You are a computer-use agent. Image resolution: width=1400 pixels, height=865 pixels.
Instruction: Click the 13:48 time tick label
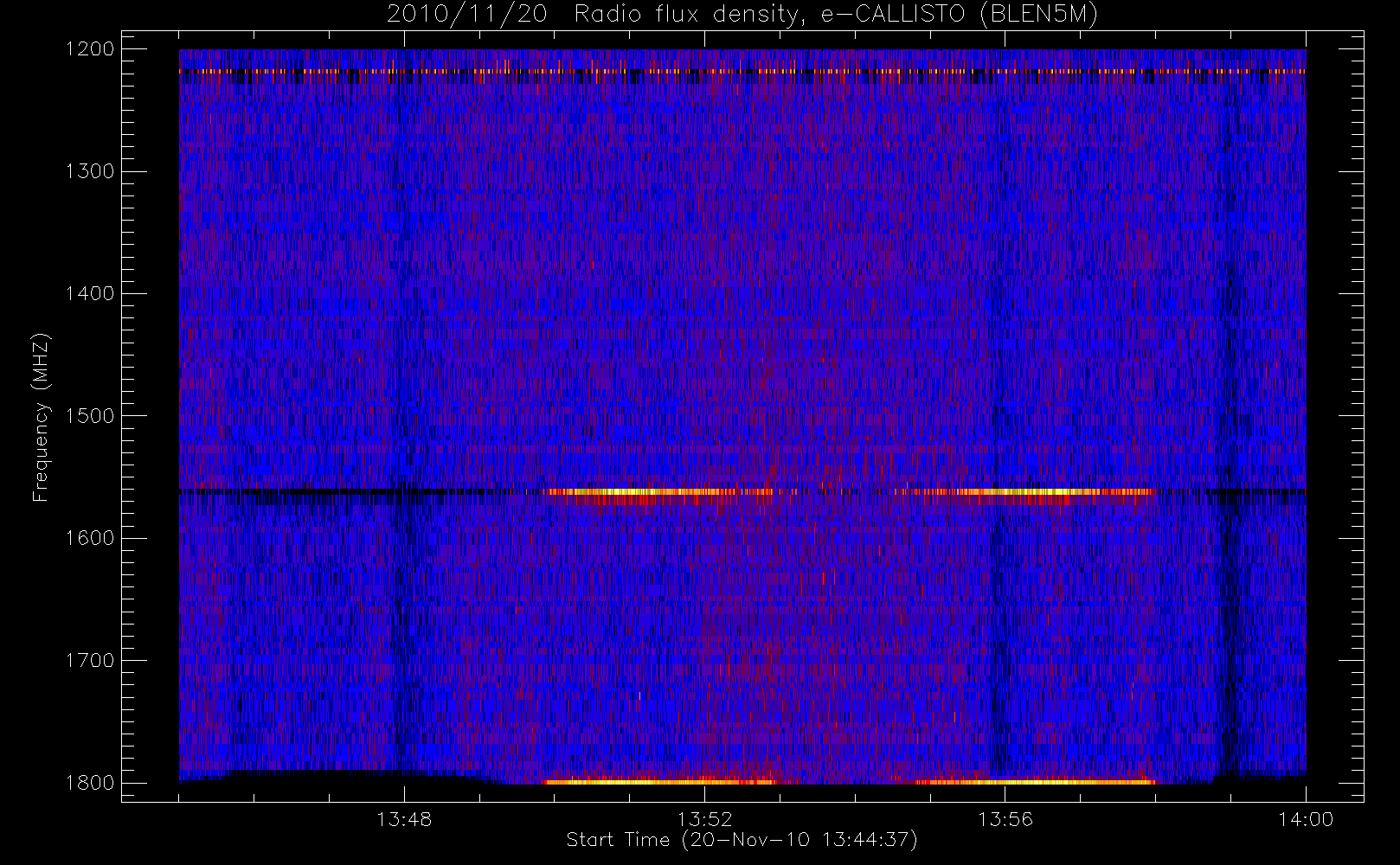click(404, 819)
